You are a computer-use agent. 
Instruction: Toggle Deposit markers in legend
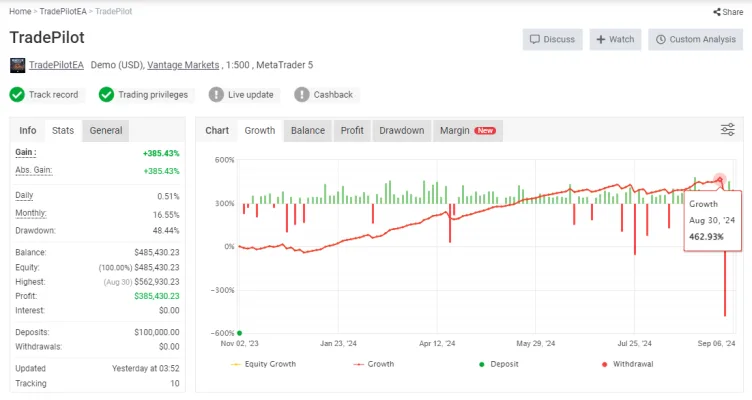(x=499, y=364)
